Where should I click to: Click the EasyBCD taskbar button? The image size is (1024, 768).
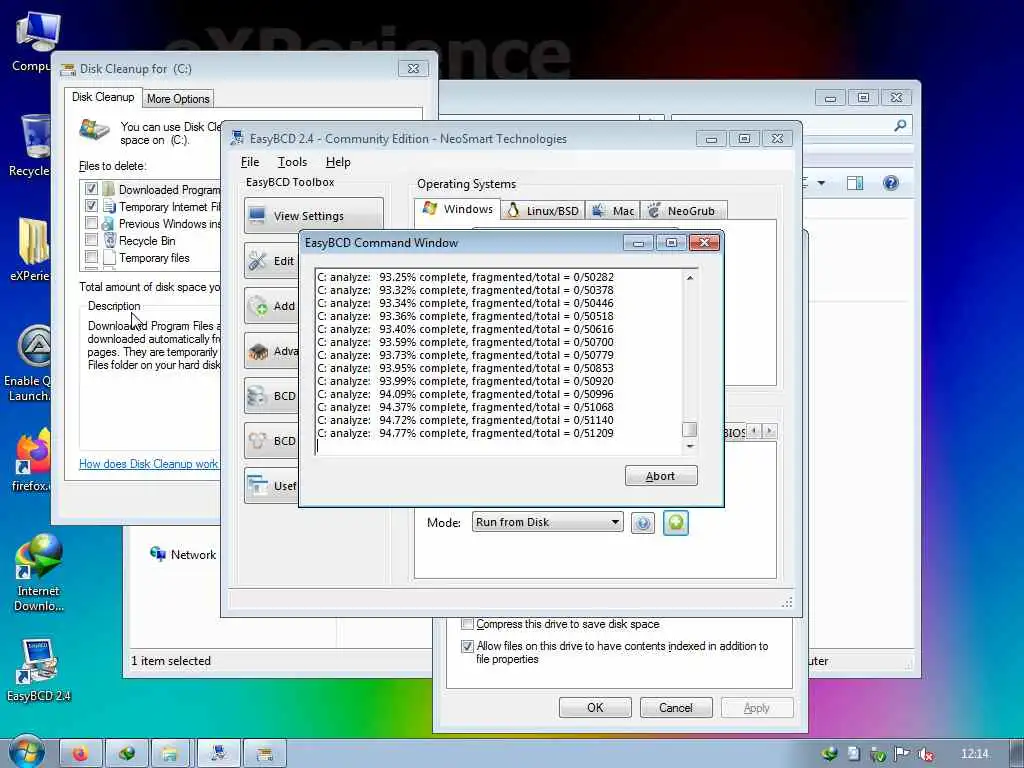pos(219,754)
